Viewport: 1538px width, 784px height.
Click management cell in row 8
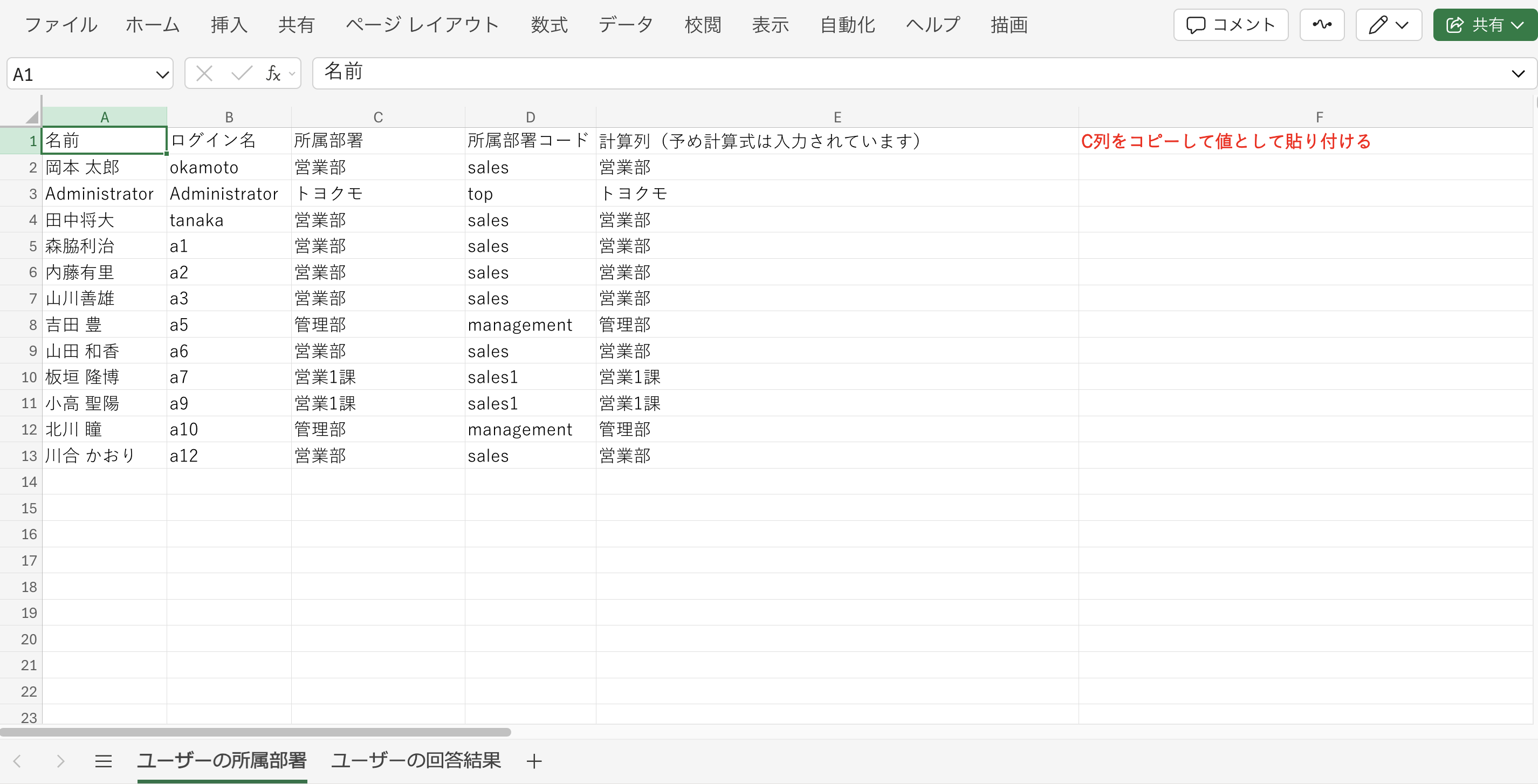[531, 324]
